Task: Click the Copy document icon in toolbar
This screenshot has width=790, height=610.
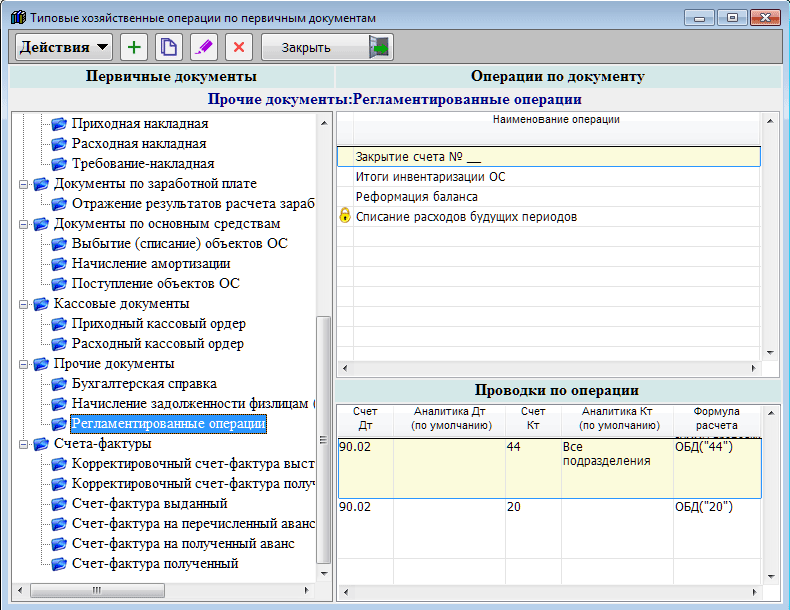Action: pos(169,47)
